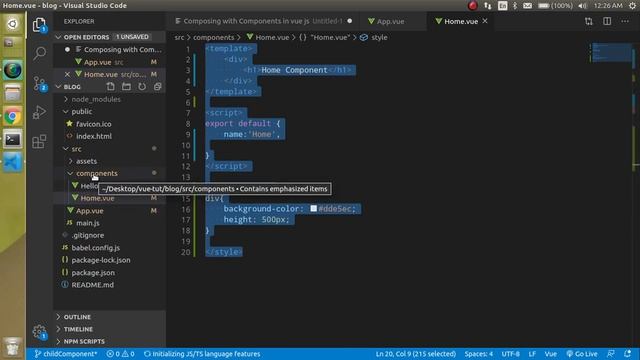Image resolution: width=640 pixels, height=360 pixels.
Task: Open notifications bell in status bar
Action: tap(628, 354)
